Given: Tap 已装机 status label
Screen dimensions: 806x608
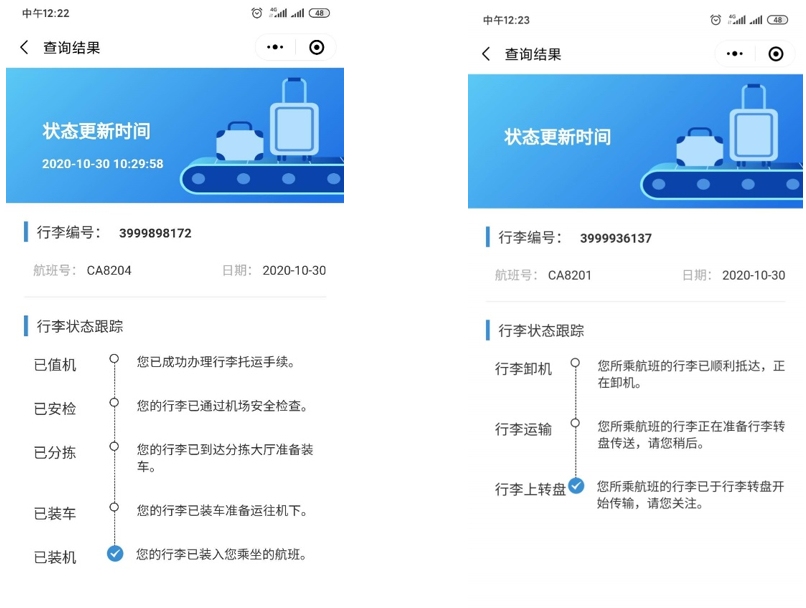Looking at the screenshot, I should click(55, 557).
